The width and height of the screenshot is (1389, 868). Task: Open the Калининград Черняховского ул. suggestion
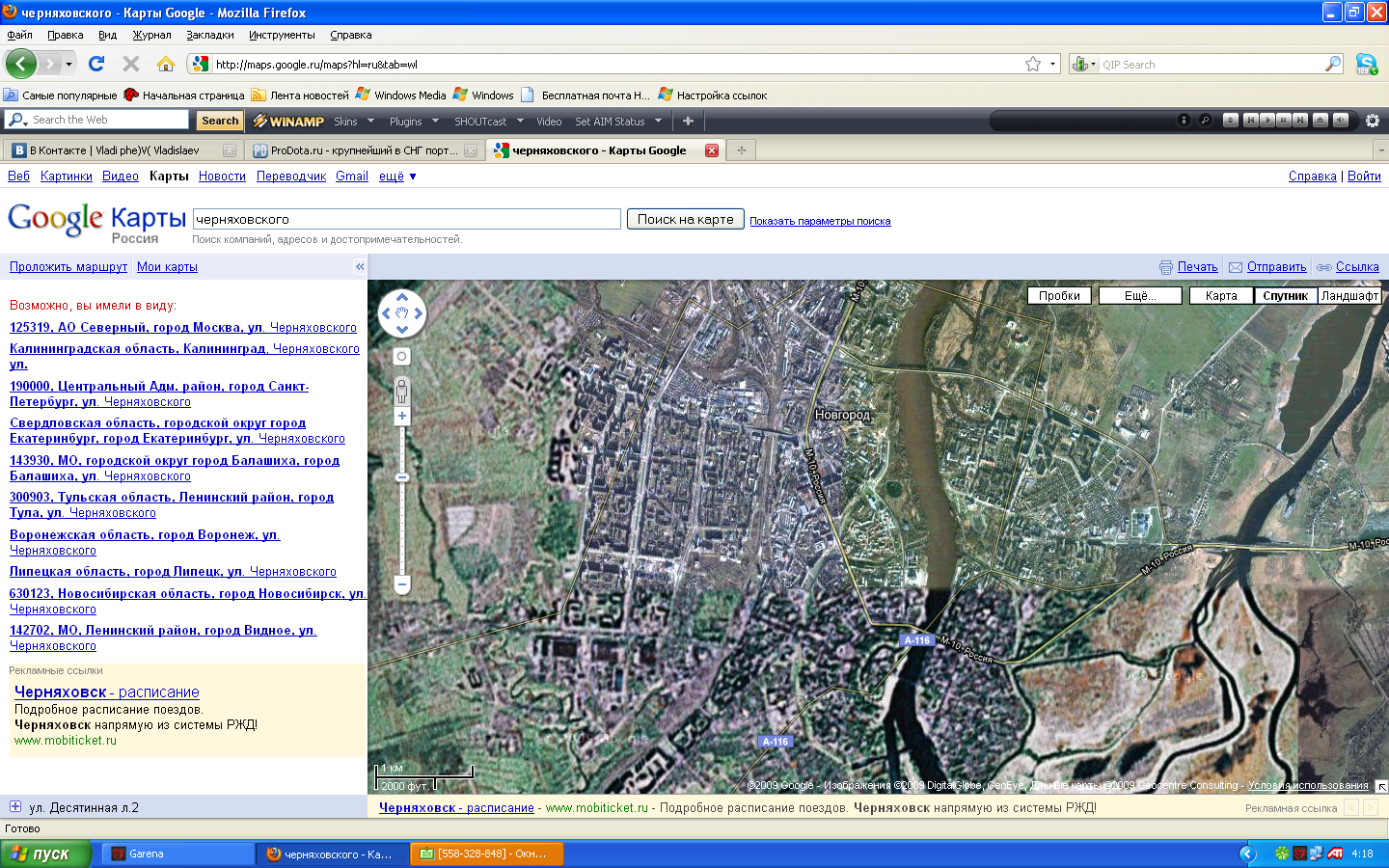click(184, 356)
